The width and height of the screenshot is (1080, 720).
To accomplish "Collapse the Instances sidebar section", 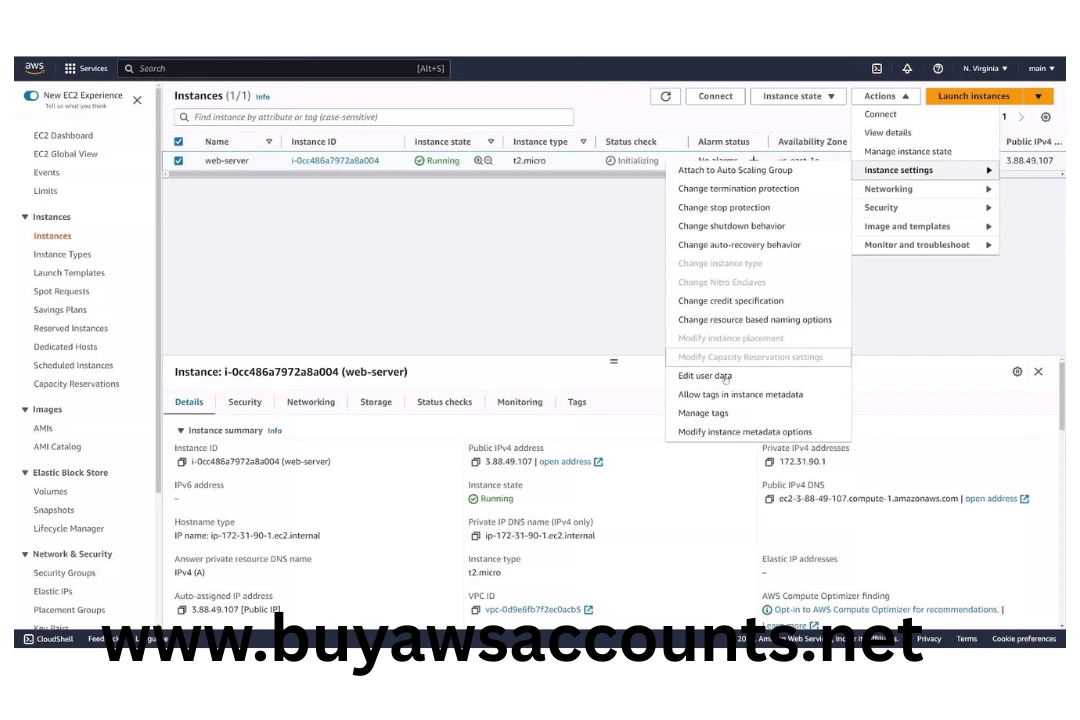I will pyautogui.click(x=25, y=216).
